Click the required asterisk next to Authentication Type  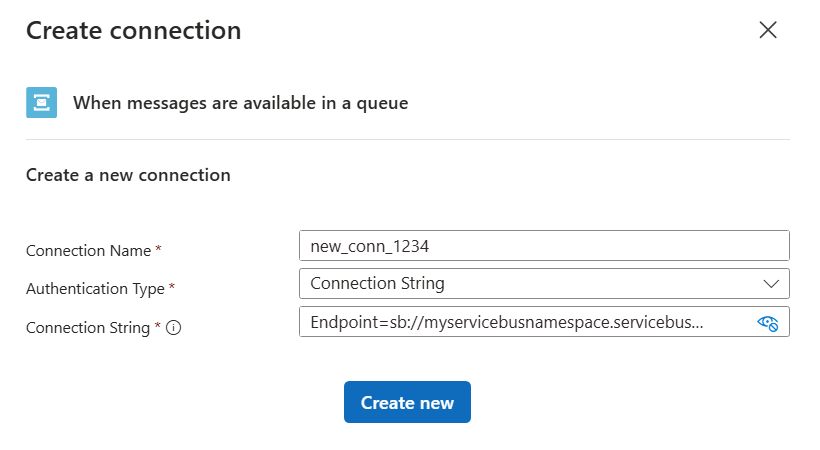171,287
